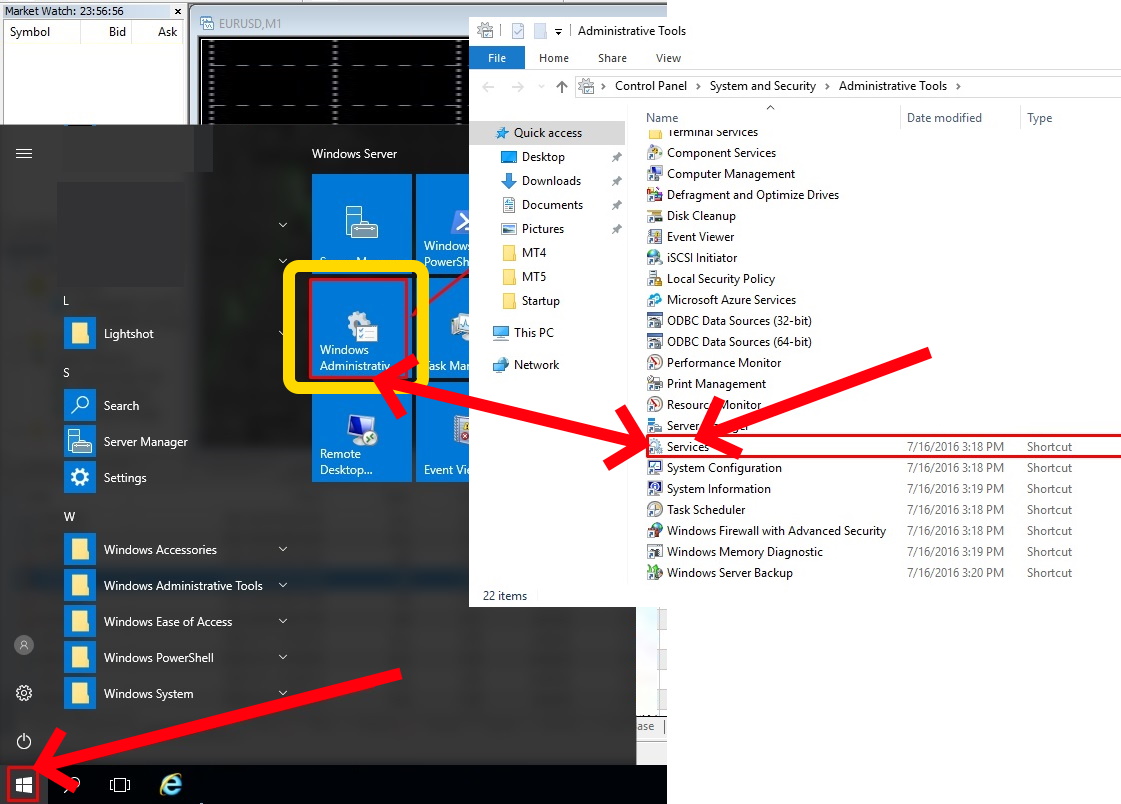The image size is (1121, 804).
Task: Click the user account icon
Action: [x=24, y=645]
